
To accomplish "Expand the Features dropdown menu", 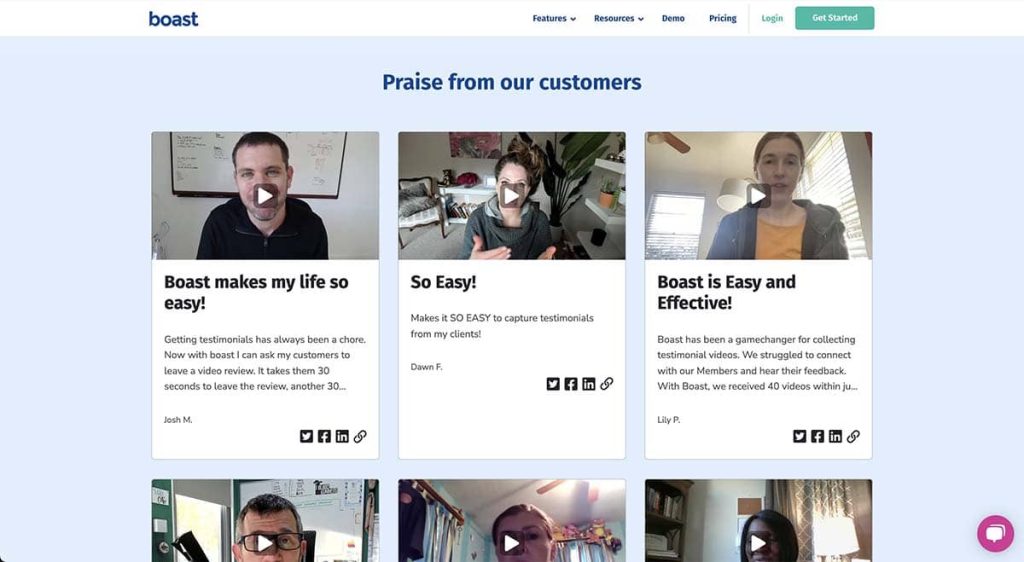I will (x=554, y=18).
